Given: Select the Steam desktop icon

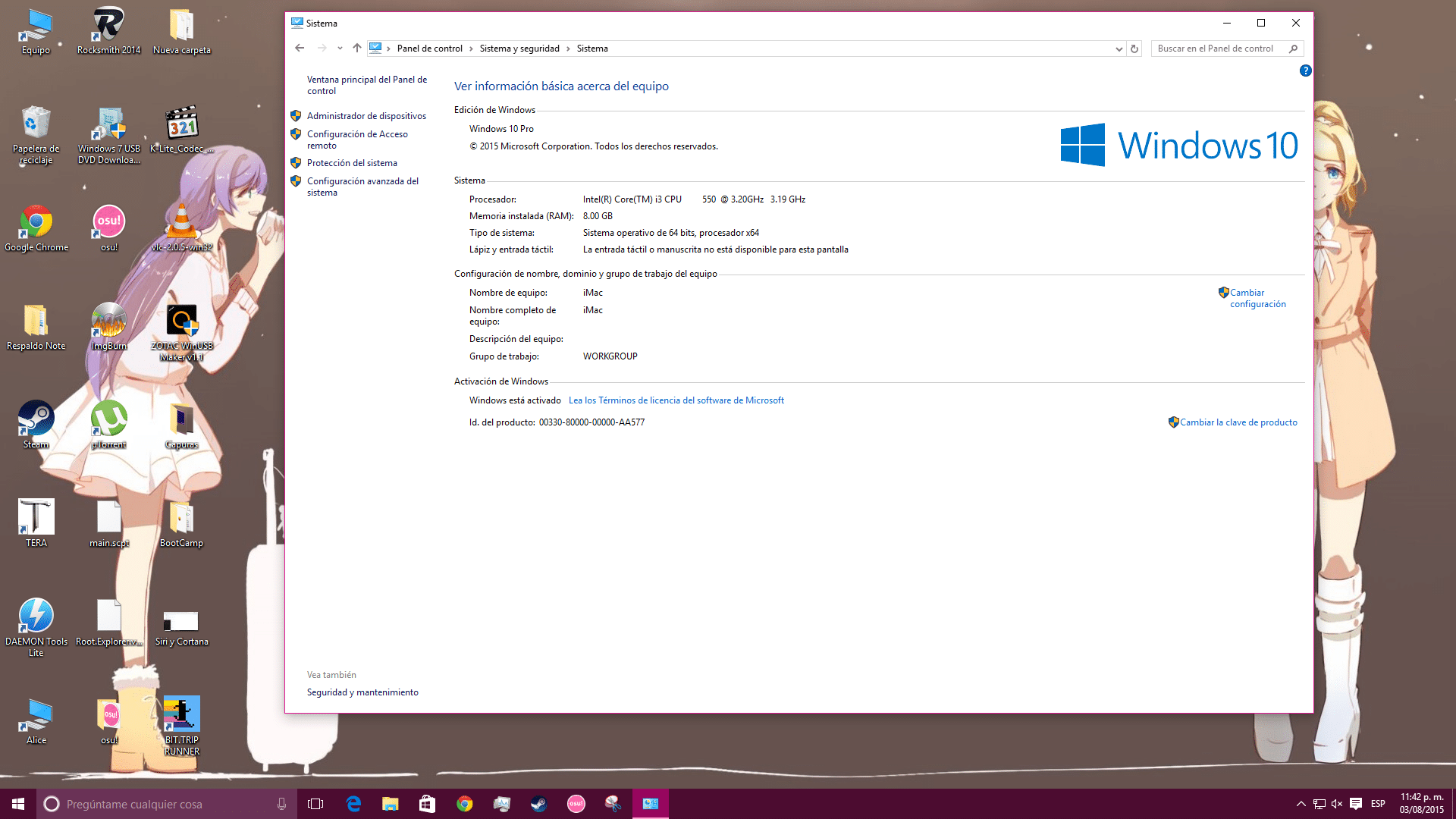Looking at the screenshot, I should tap(36, 425).
